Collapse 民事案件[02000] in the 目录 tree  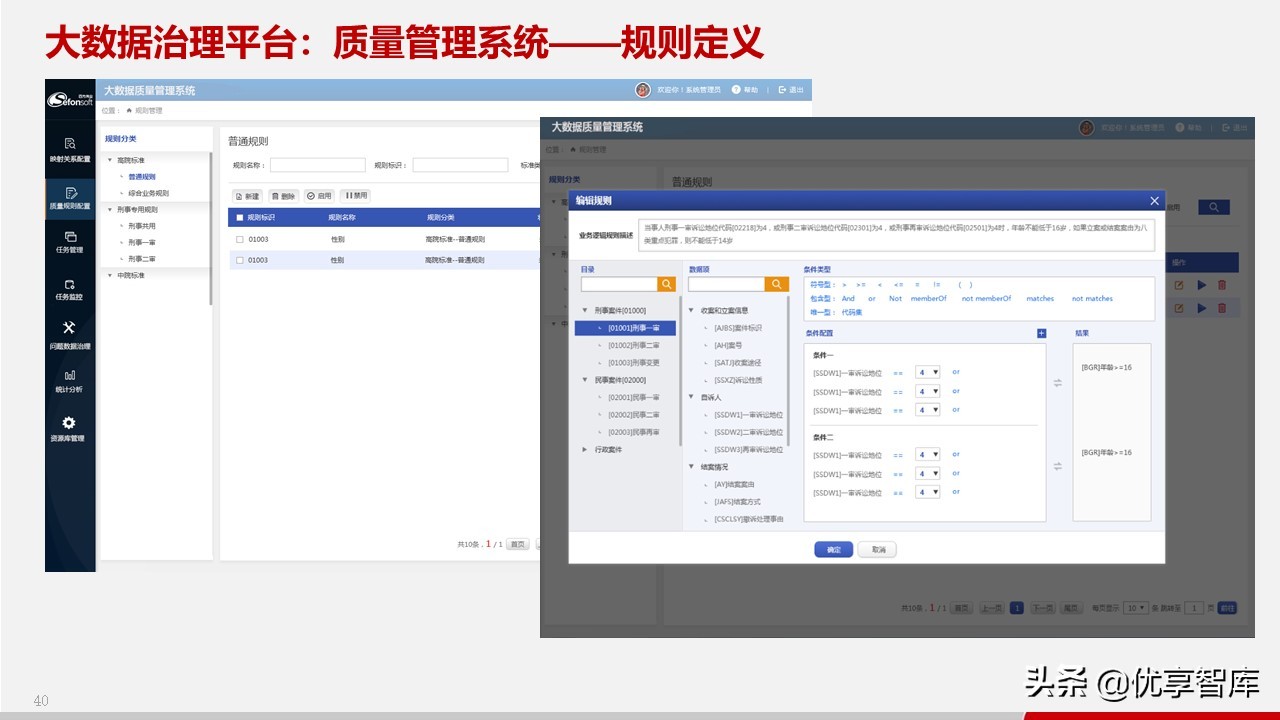(585, 380)
